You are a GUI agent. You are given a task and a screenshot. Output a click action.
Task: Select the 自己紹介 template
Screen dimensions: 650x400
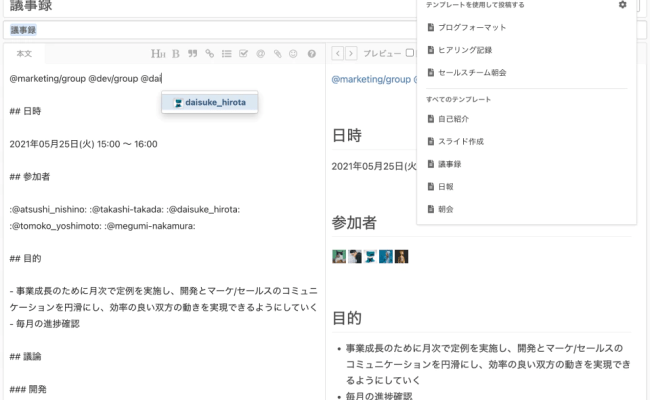point(448,119)
